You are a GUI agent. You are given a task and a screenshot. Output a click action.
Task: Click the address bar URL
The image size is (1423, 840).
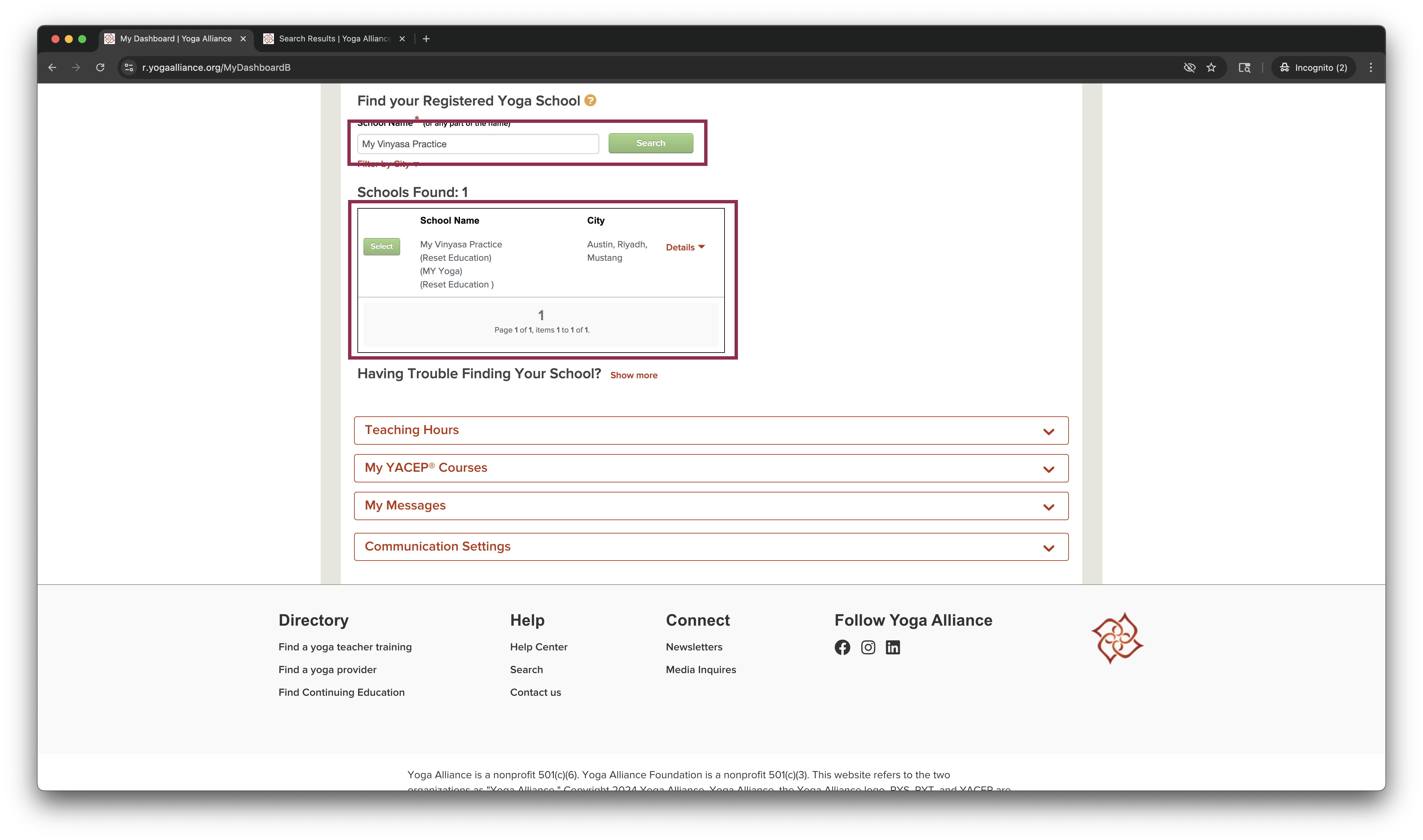click(x=216, y=67)
